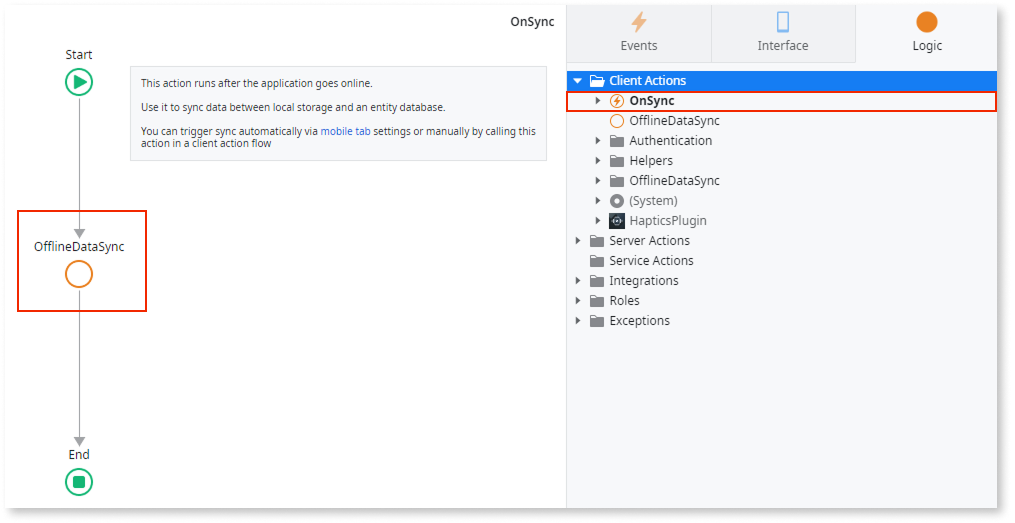Screen dimensions: 1015x523
Task: Click the OnSync lightning action icon
Action: pyautogui.click(x=617, y=101)
